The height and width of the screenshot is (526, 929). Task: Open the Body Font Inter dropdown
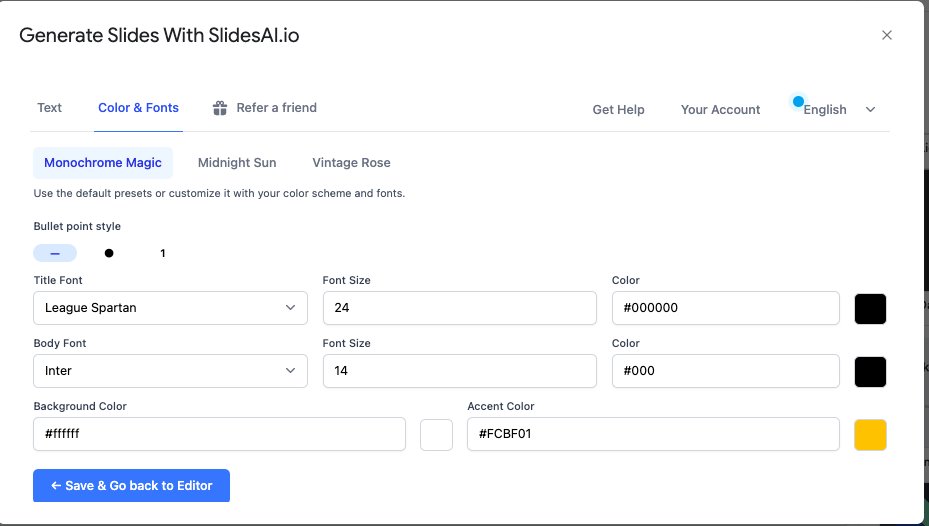(171, 371)
